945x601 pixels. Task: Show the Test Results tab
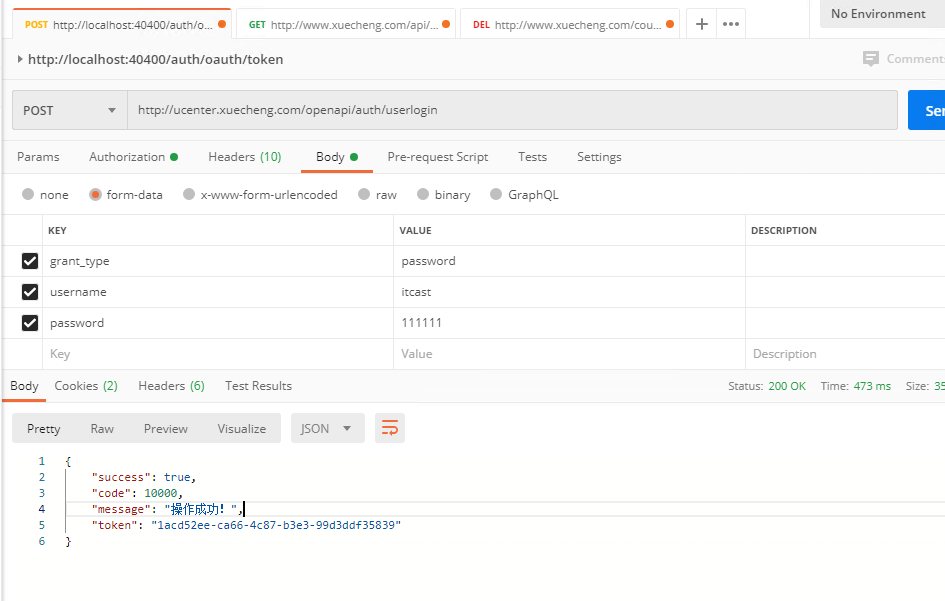click(259, 386)
